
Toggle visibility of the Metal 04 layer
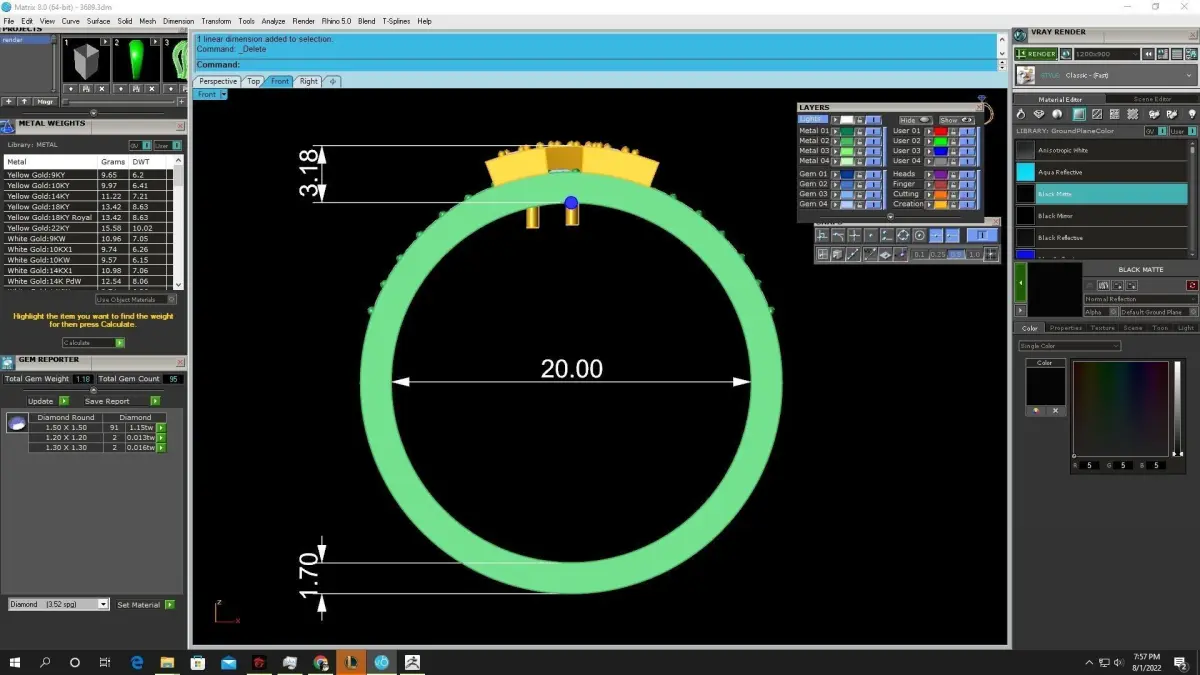pos(873,161)
